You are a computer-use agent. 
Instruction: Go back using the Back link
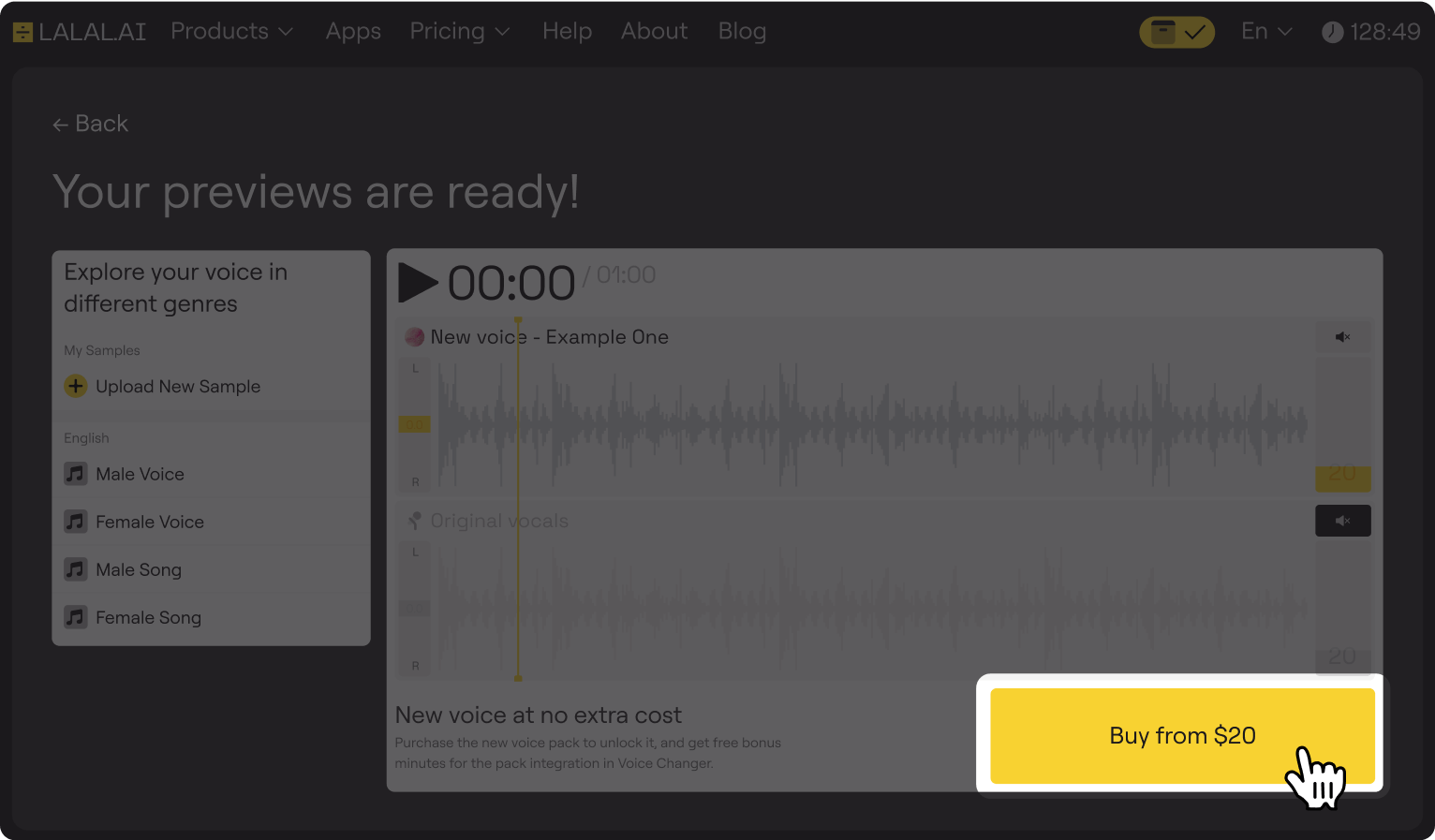click(90, 123)
